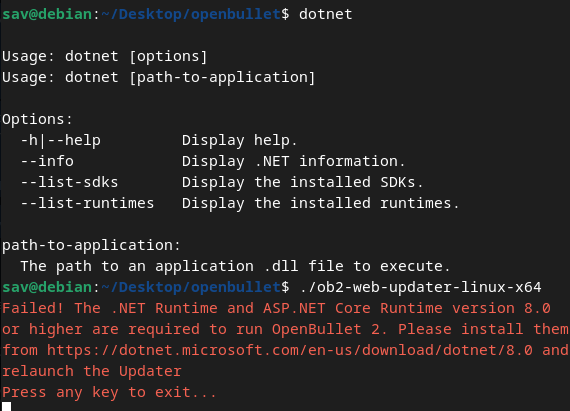Click the 'Usage: dotnet [options]' line
The width and height of the screenshot is (570, 411).
(x=105, y=56)
